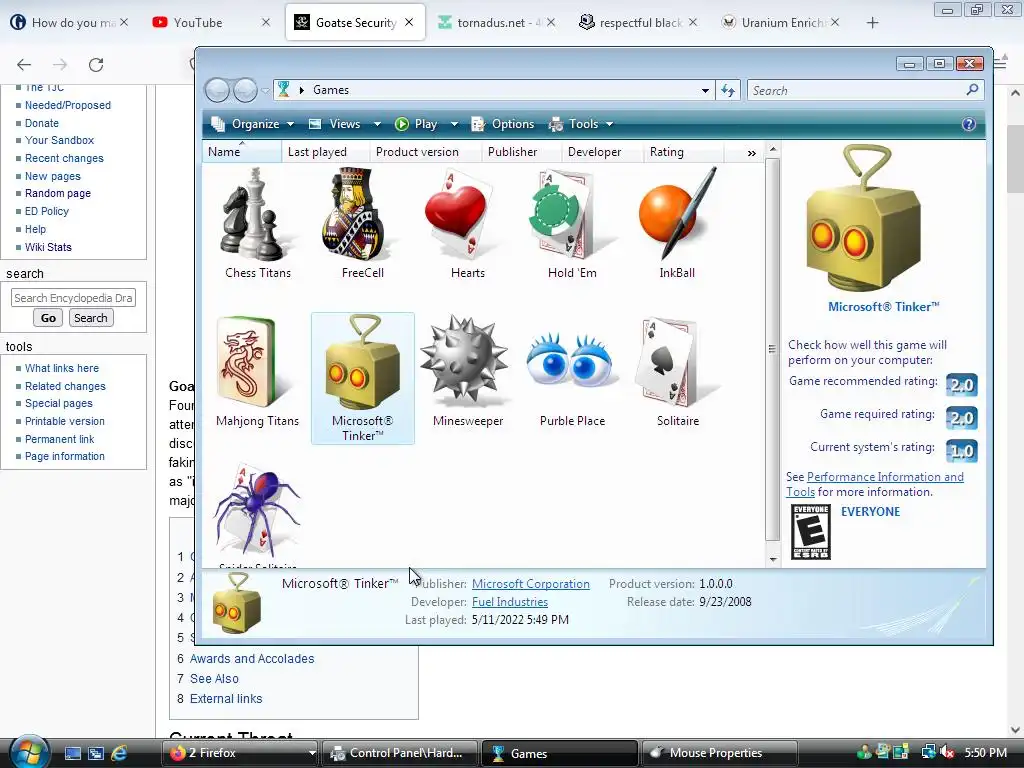
Task: Close the Goatse Security tab
Action: click(x=409, y=22)
